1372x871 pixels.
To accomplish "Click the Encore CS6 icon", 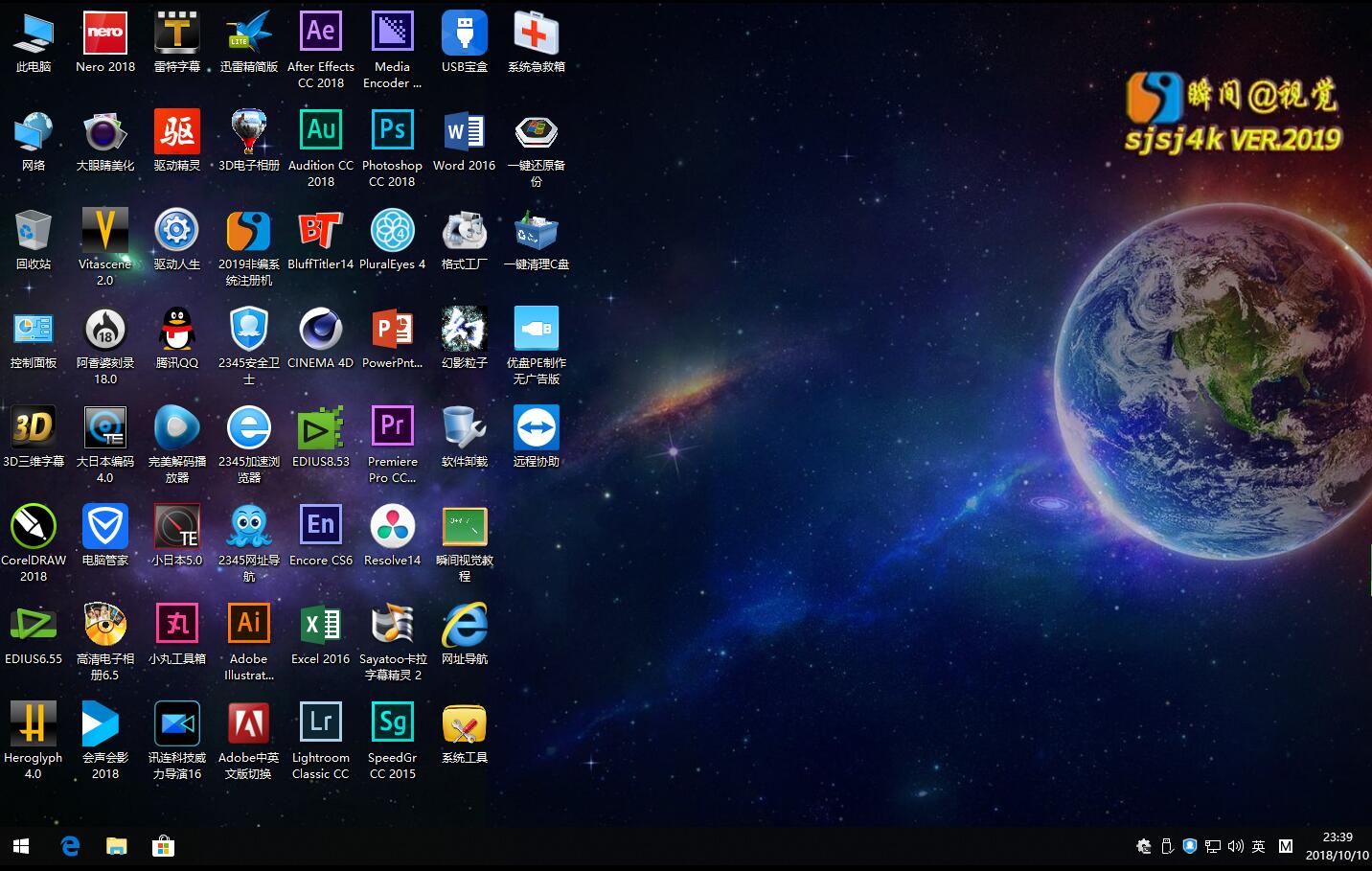I will pyautogui.click(x=321, y=526).
